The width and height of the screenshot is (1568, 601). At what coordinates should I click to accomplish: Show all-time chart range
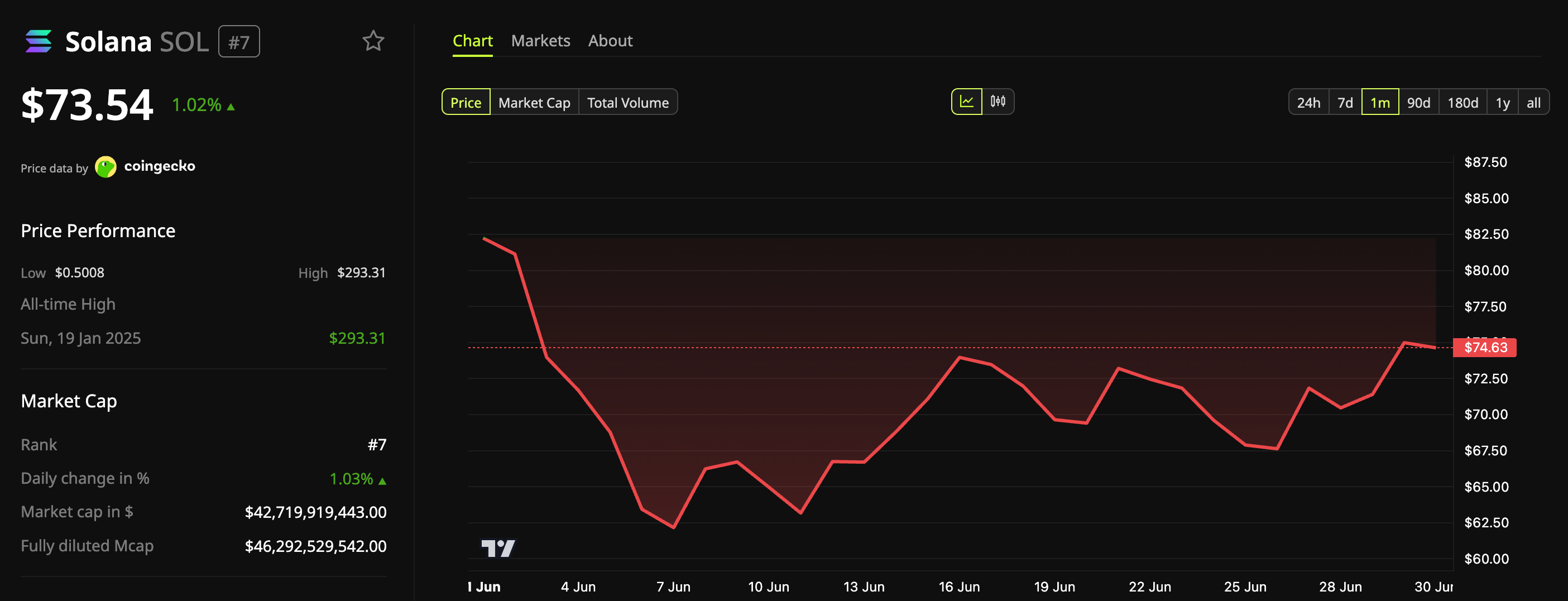pos(1533,102)
